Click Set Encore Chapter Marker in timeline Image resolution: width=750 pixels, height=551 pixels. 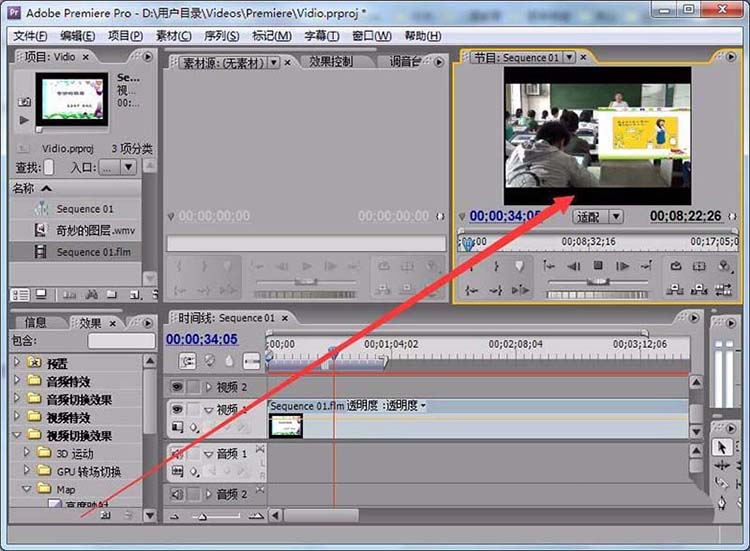click(x=210, y=360)
